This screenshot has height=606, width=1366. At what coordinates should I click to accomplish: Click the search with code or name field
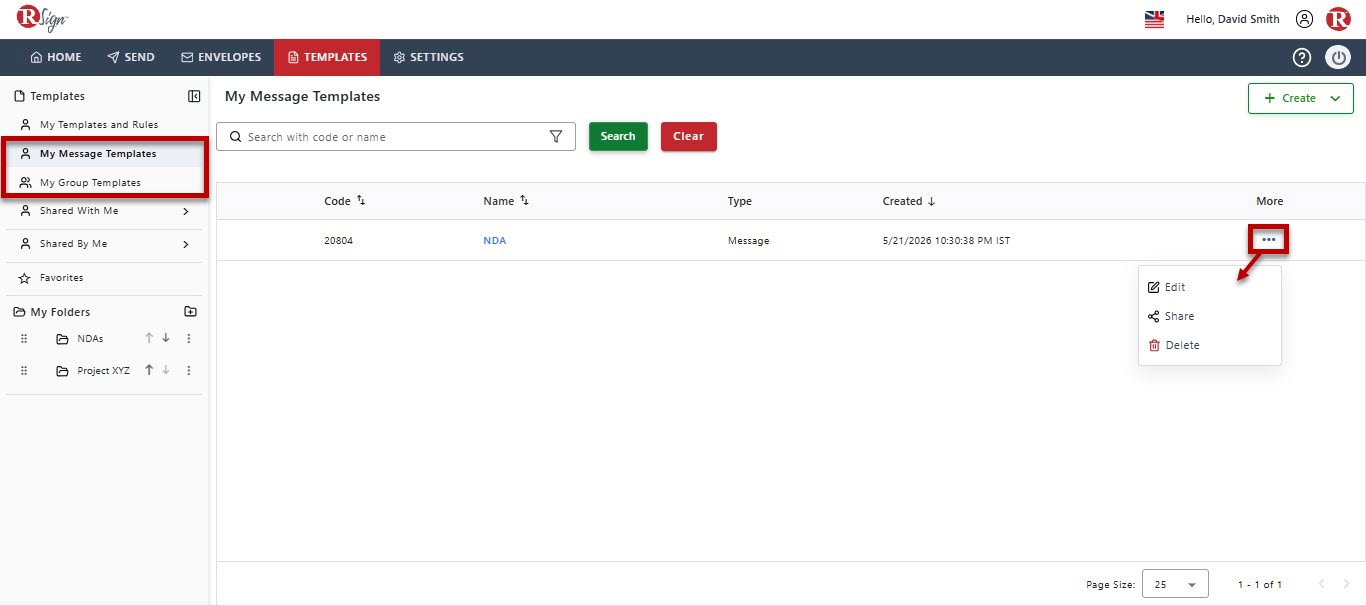(396, 137)
